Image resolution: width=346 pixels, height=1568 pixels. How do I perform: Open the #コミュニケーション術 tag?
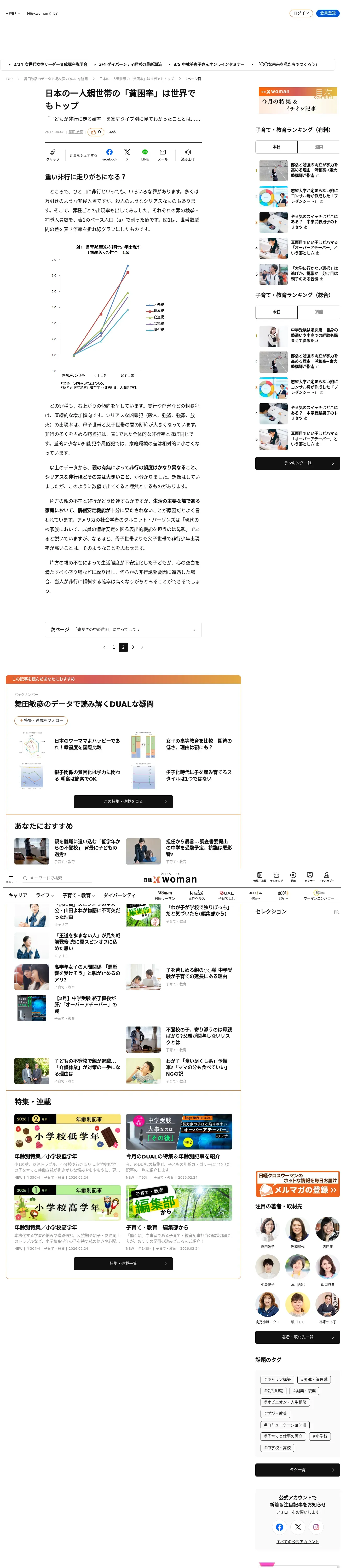(285, 1425)
